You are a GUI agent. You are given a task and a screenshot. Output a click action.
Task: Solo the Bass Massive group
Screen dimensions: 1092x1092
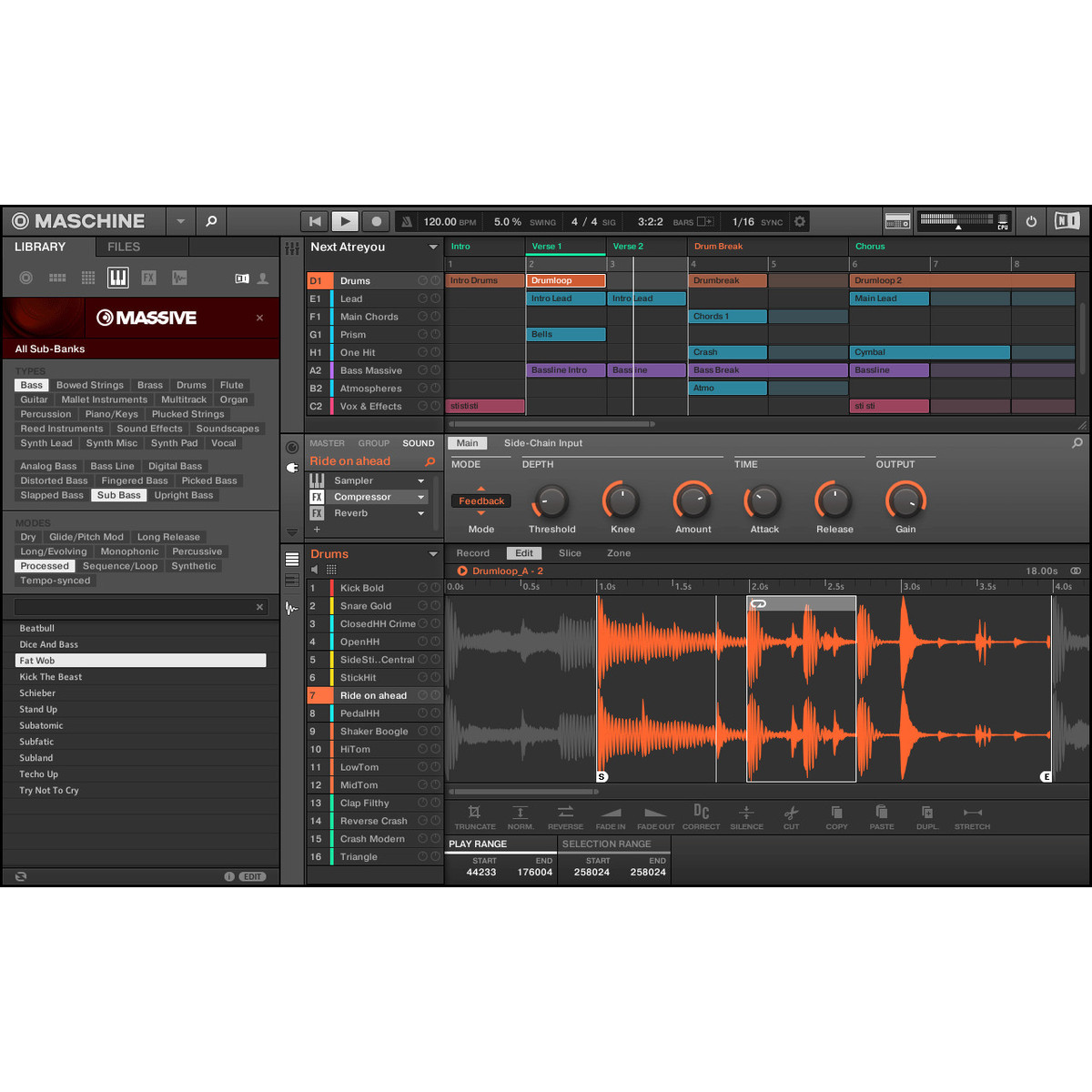435,370
